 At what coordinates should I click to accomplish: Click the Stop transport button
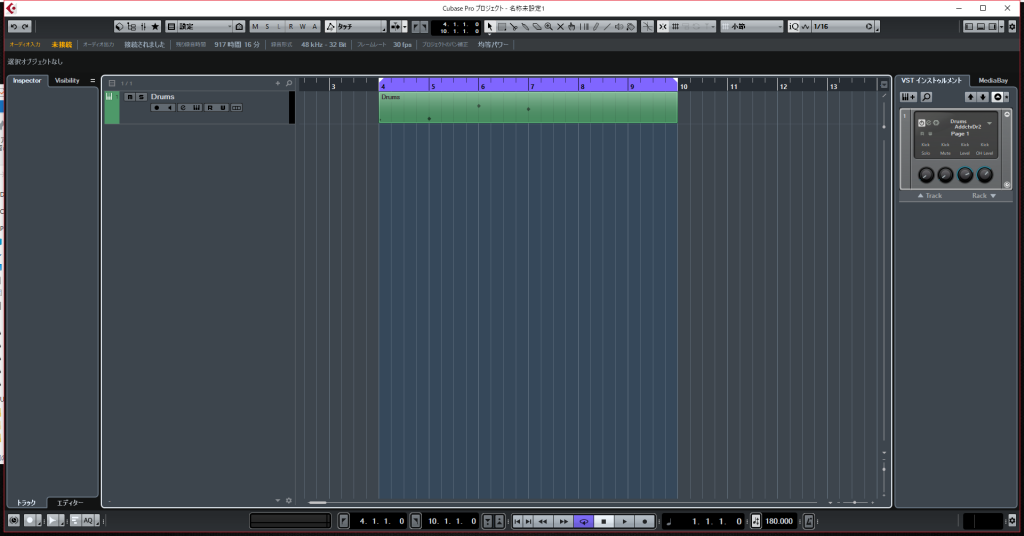point(604,521)
